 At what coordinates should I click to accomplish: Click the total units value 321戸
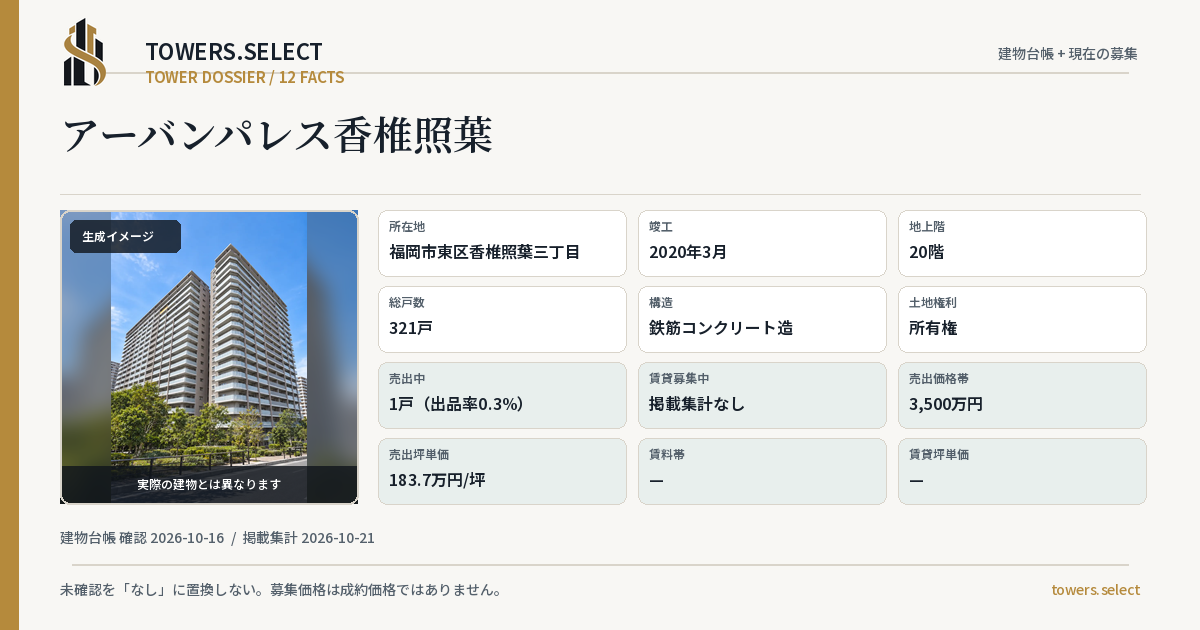411,328
